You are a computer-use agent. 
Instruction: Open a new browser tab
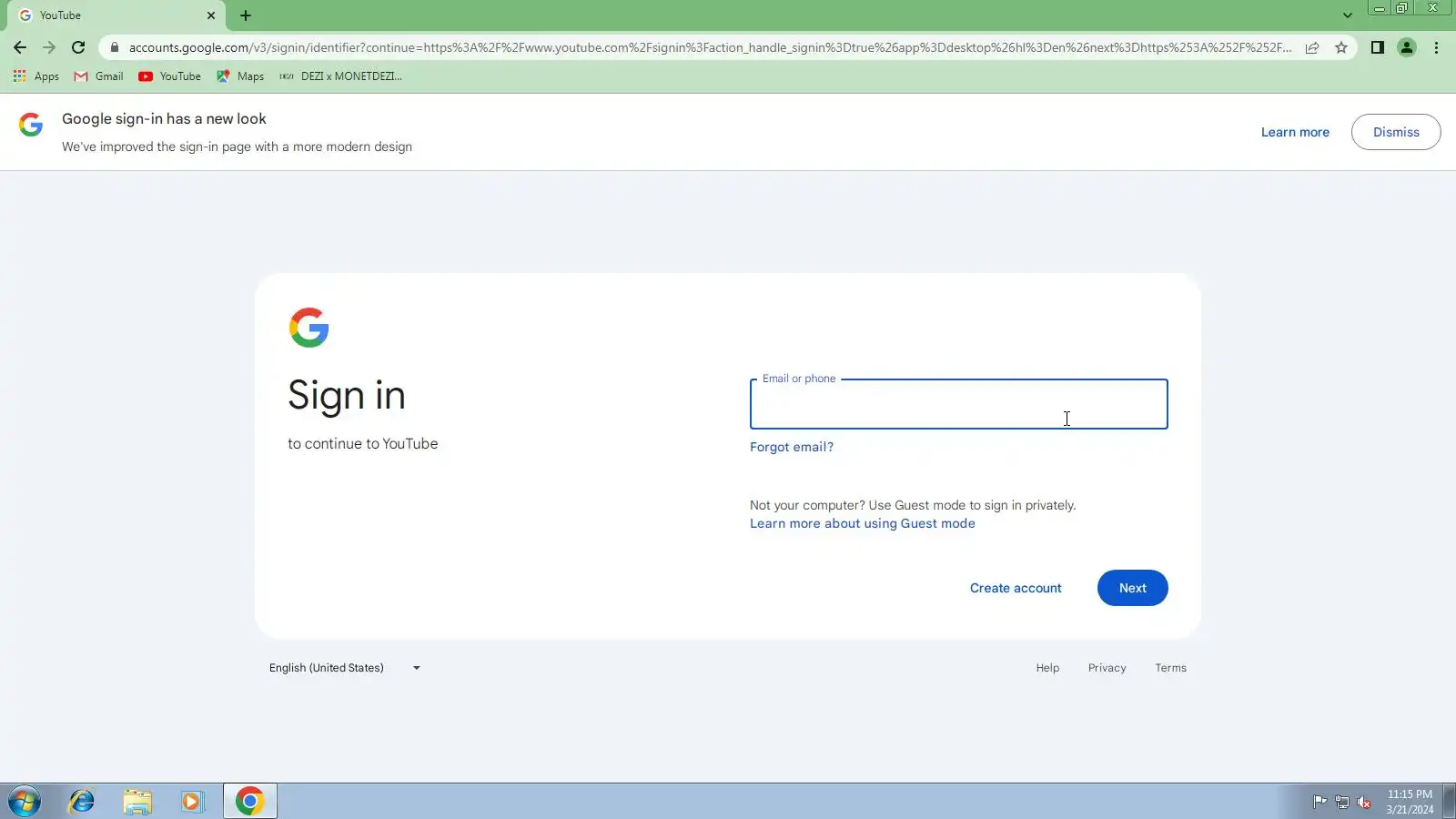click(x=246, y=15)
